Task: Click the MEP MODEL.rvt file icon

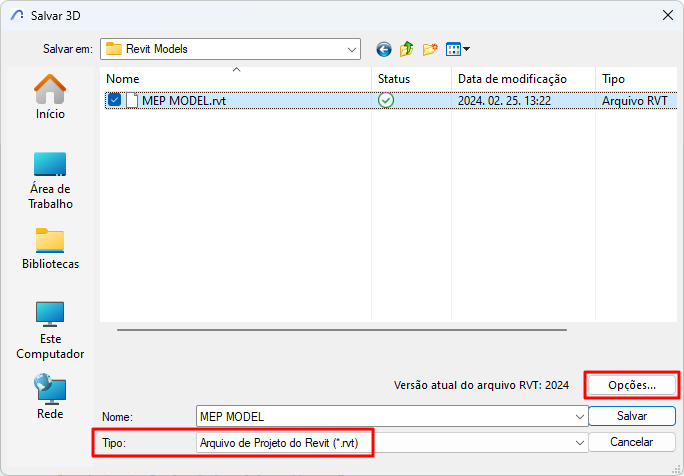Action: (132, 100)
